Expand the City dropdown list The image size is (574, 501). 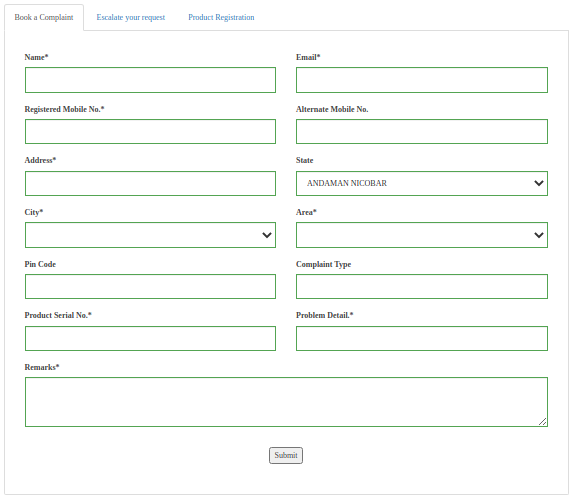coord(150,235)
